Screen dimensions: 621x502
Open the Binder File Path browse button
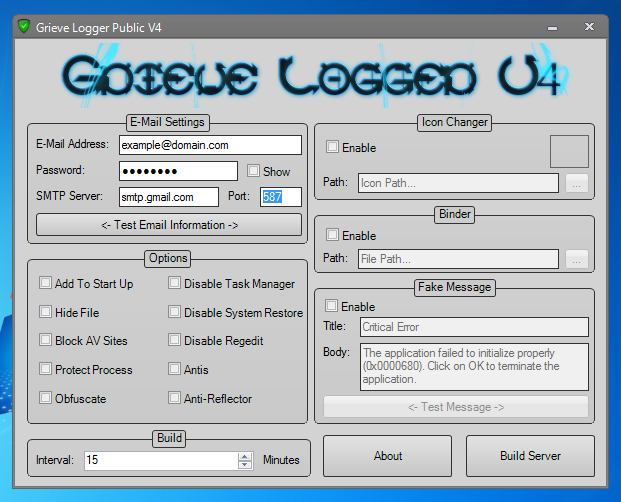pyautogui.click(x=576, y=259)
